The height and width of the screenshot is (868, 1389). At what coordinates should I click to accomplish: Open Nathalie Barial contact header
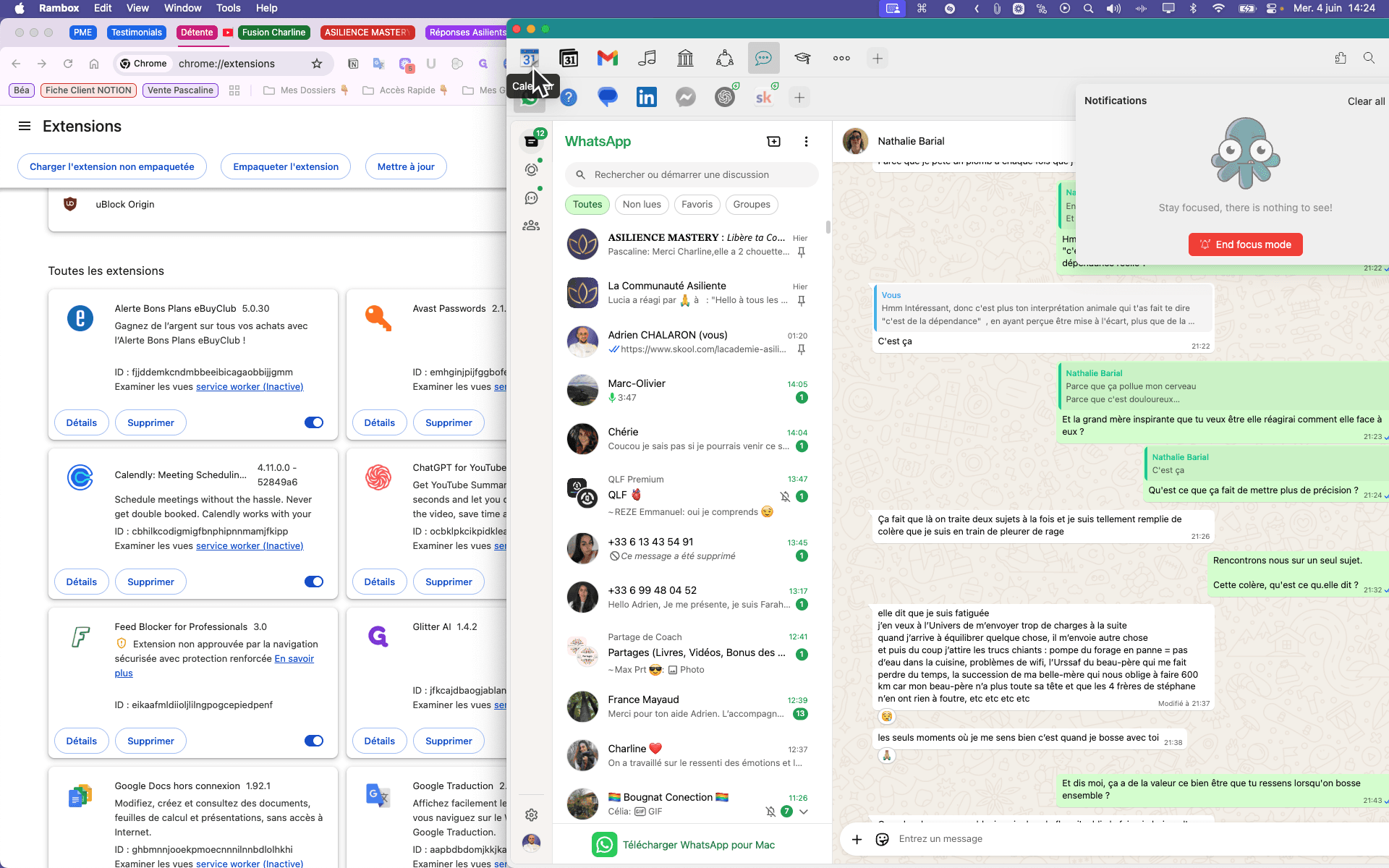(911, 141)
